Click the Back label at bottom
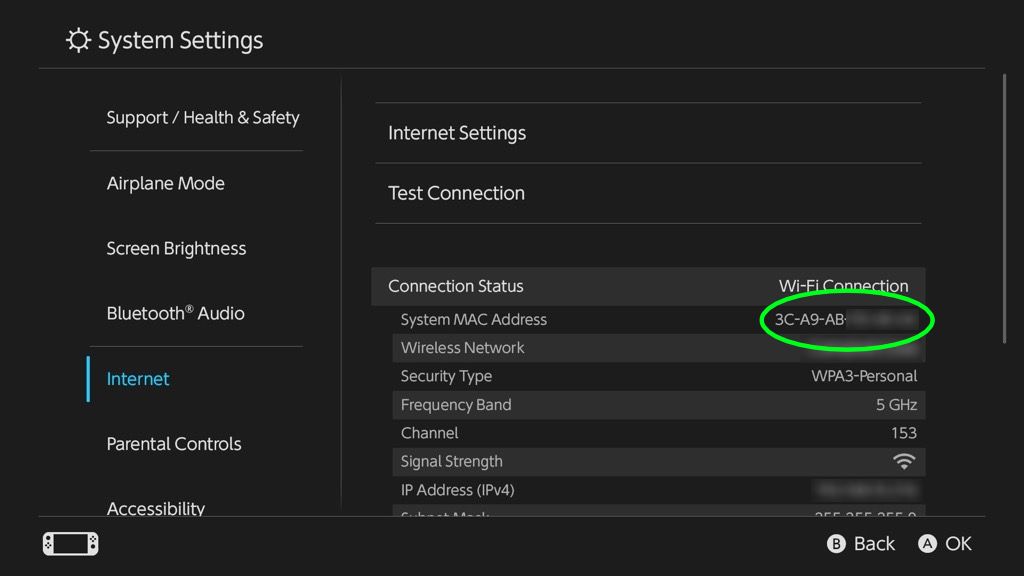The height and width of the screenshot is (576, 1024). 874,543
